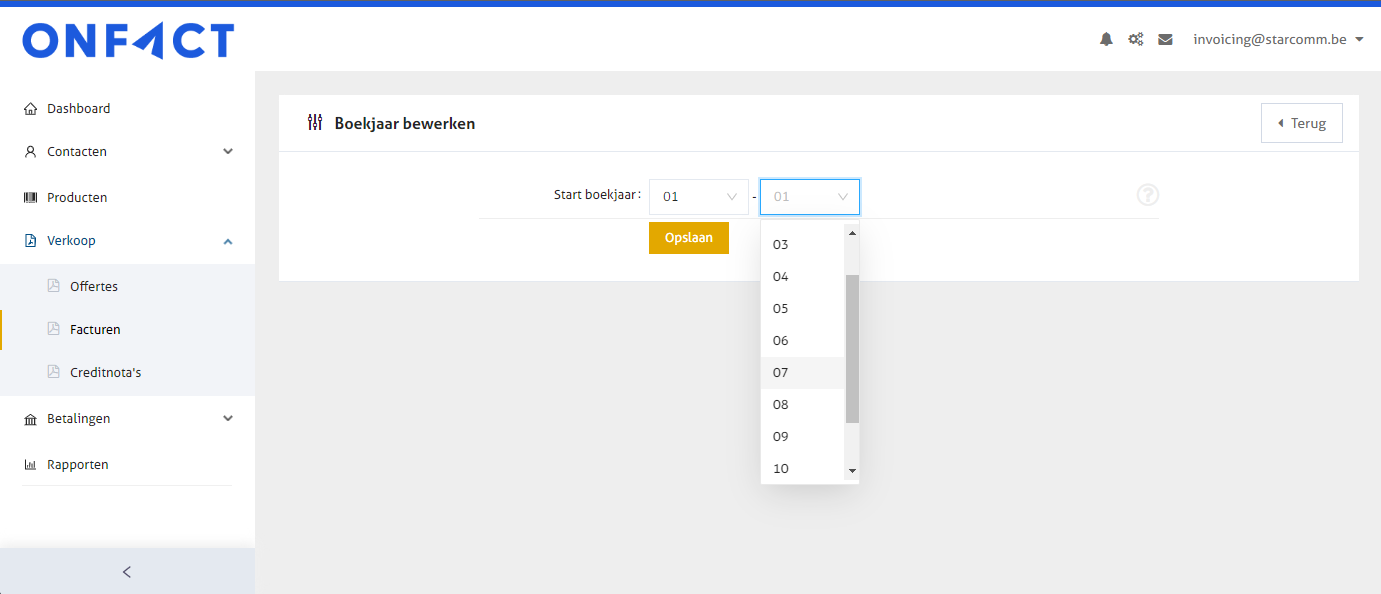Image resolution: width=1381 pixels, height=594 pixels.
Task: Click the ONFACT logo
Action: coord(128,41)
